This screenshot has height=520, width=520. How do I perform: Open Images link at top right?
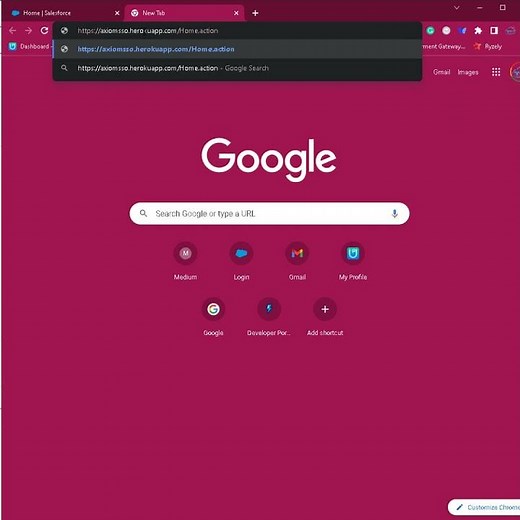pos(468,72)
